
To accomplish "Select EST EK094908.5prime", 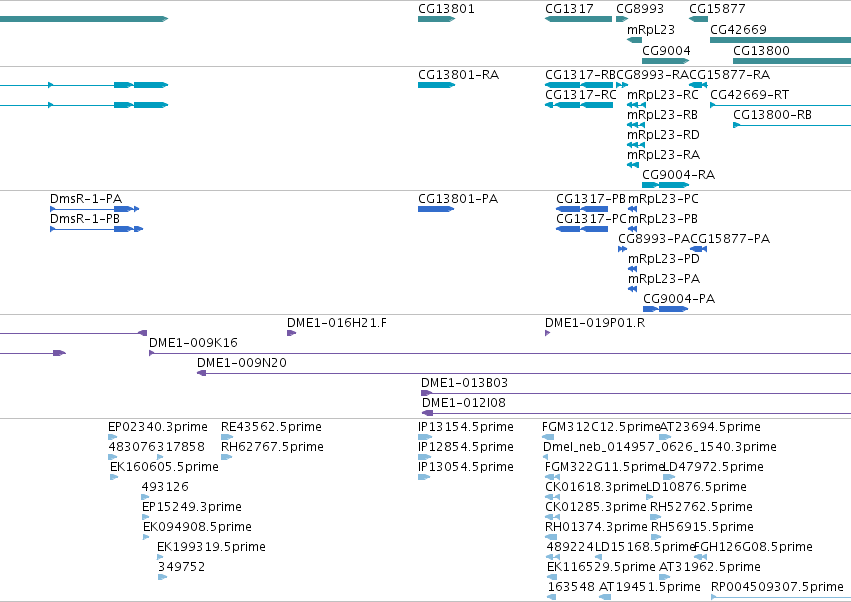I will [x=198, y=528].
